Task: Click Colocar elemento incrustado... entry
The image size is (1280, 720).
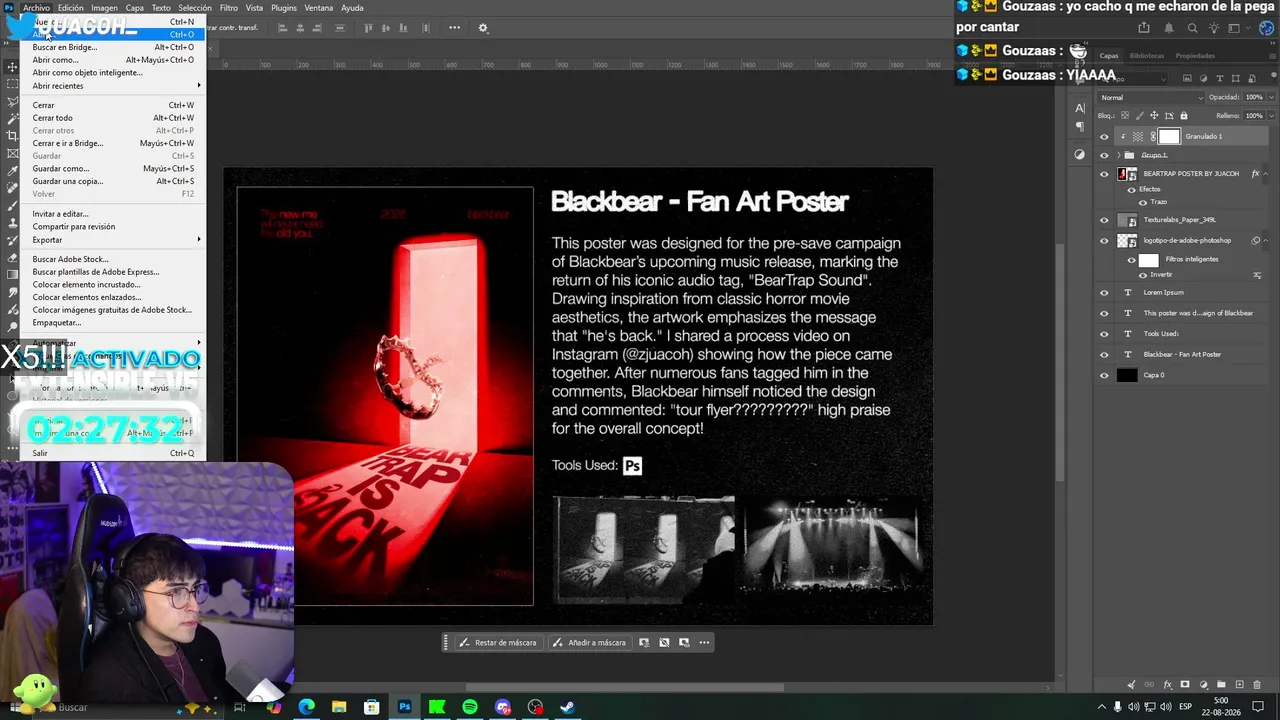Action: [115, 285]
